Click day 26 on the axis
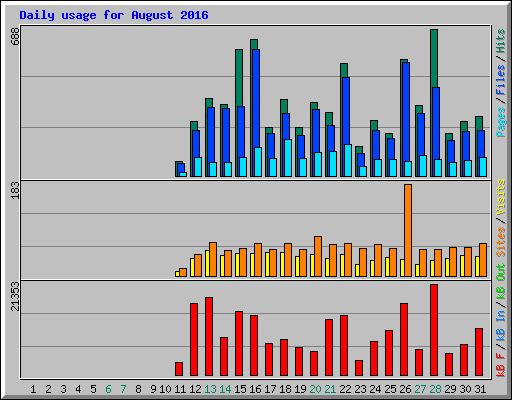Viewport: 512px width, 400px height. 405,389
